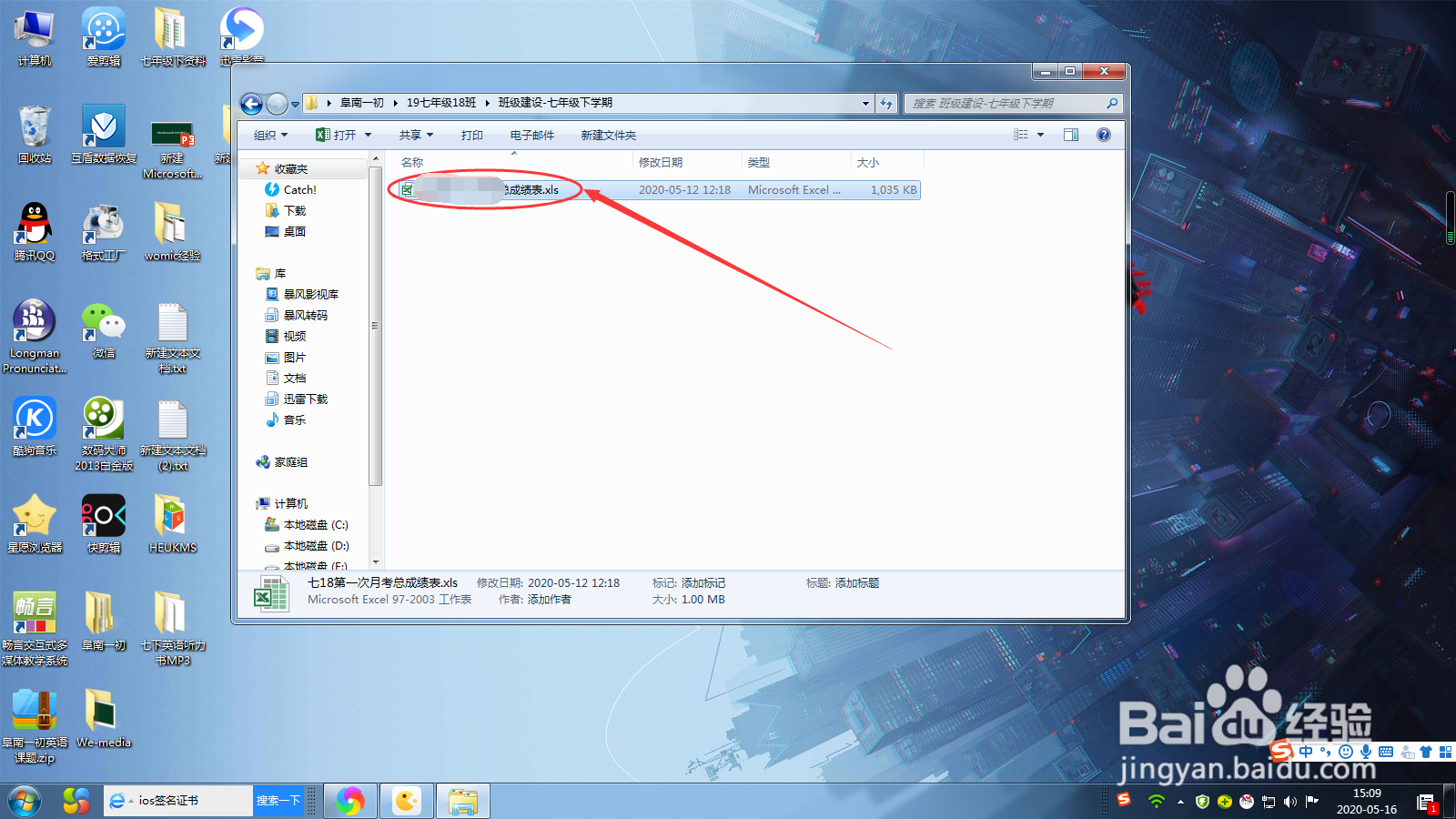1456x819 pixels.
Task: Open the 文档 library
Action: (286, 378)
